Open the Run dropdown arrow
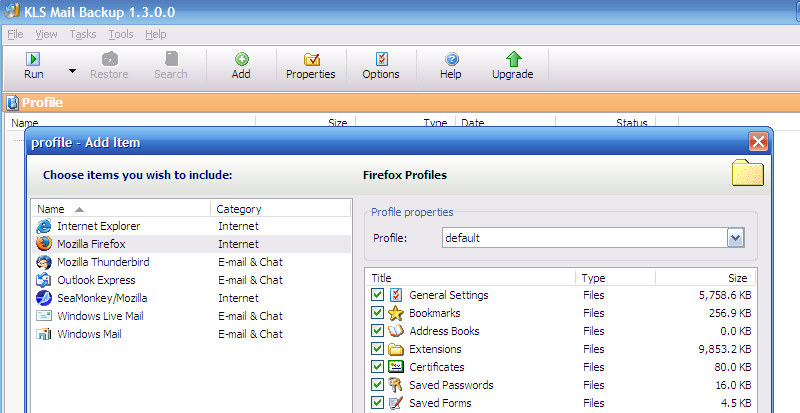This screenshot has width=800, height=413. click(72, 70)
